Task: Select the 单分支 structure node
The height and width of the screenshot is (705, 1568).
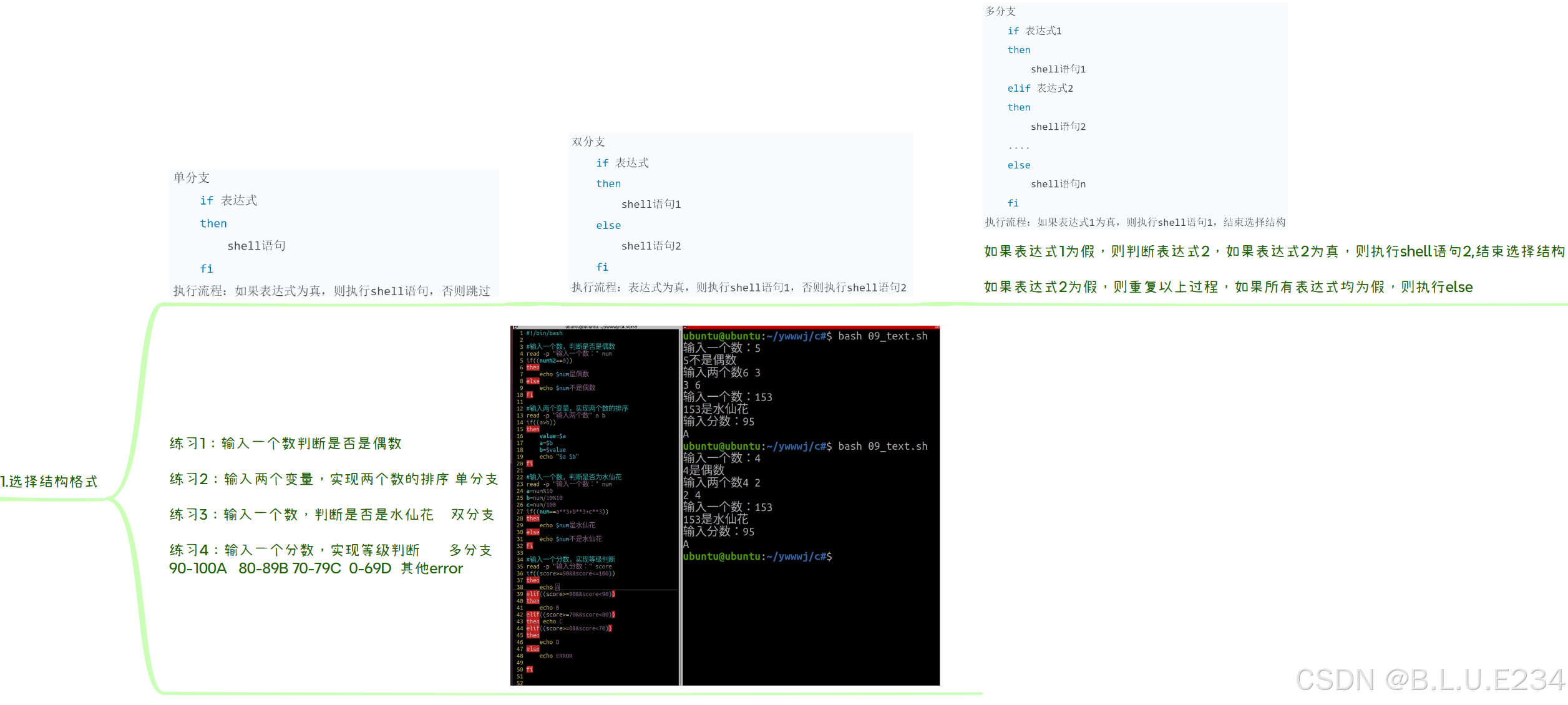Action: click(192, 177)
